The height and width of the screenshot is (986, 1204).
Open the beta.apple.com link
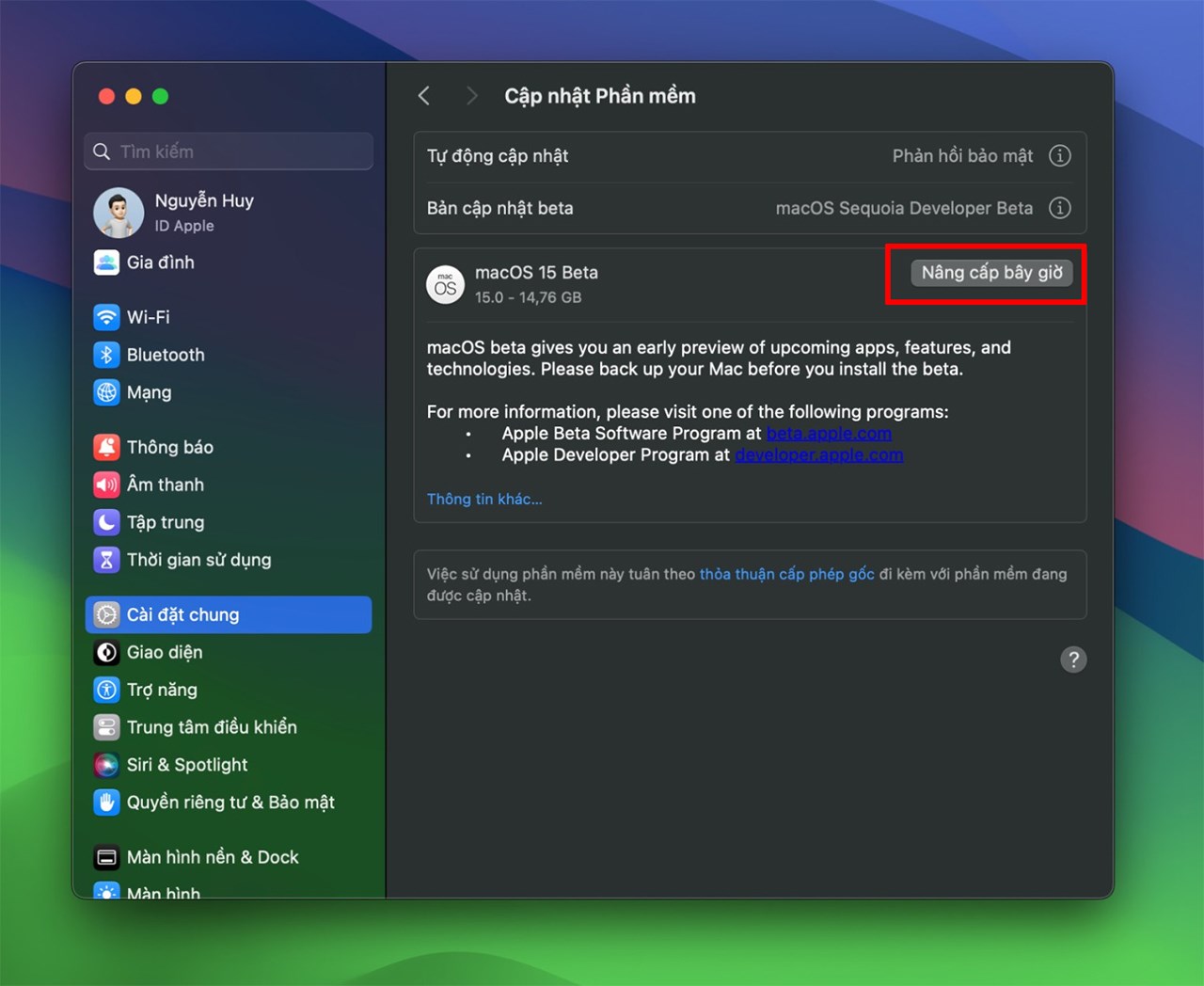pos(829,434)
